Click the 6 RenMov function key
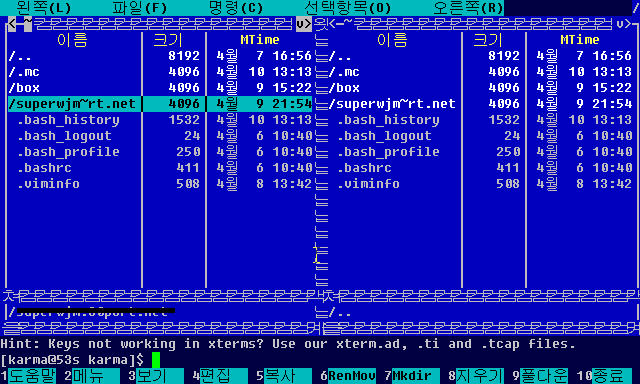This screenshot has width=640, height=384. (x=348, y=375)
